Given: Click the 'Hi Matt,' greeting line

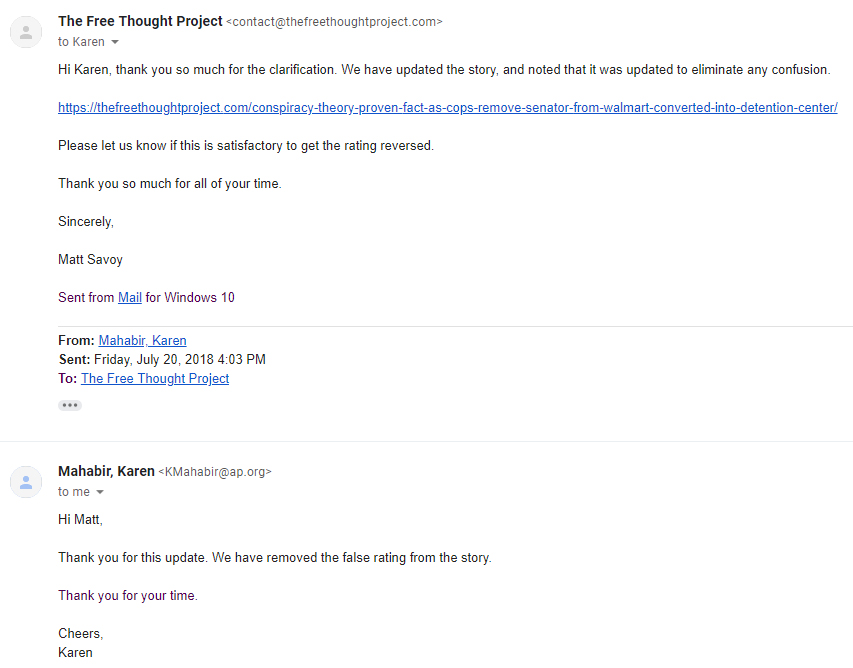Looking at the screenshot, I should [81, 519].
